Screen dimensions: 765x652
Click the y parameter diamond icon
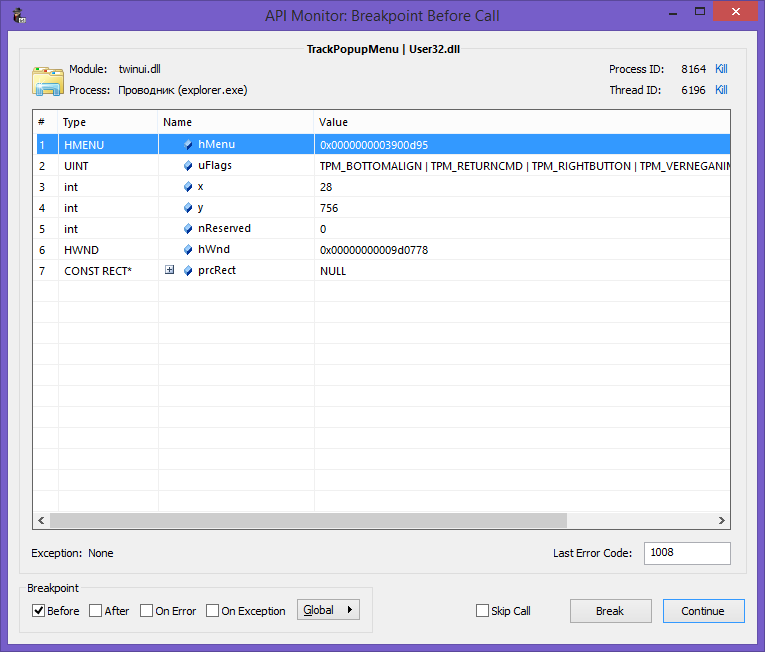(188, 207)
